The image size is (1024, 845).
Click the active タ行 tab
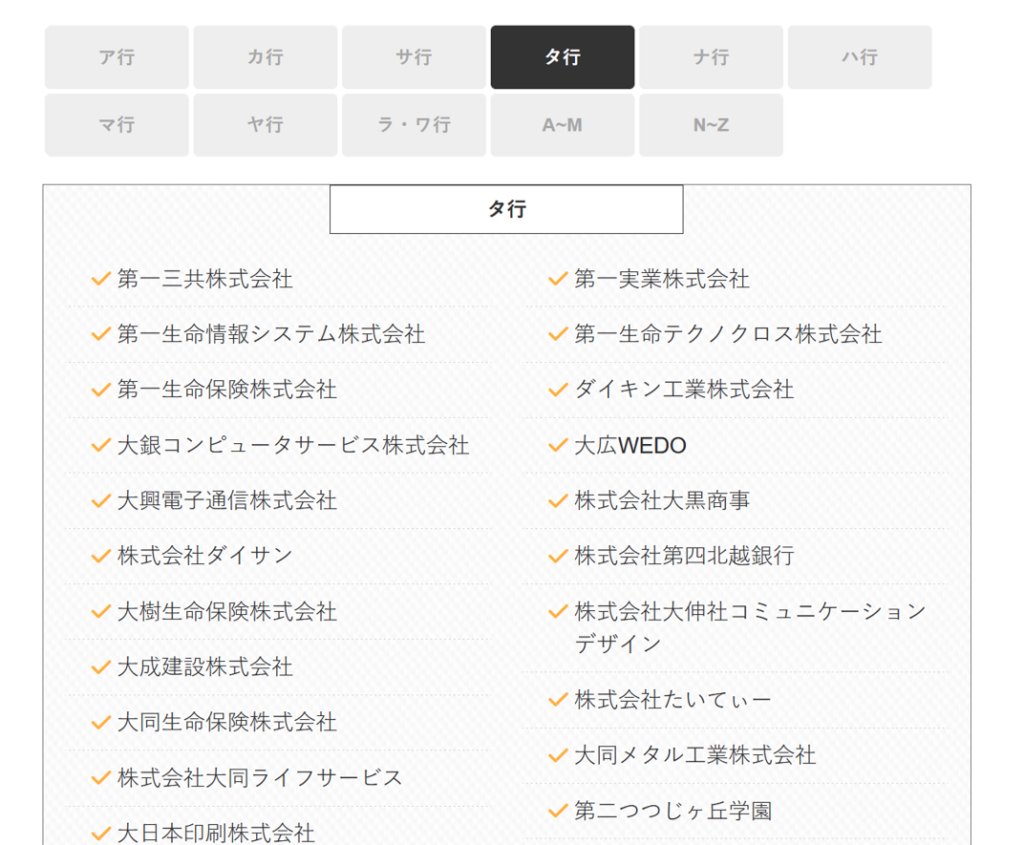[562, 57]
